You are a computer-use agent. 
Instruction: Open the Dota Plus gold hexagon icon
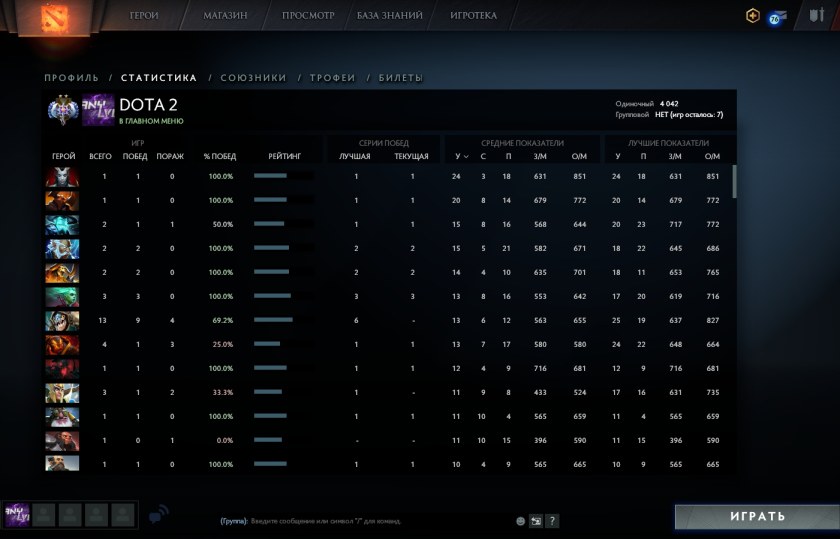753,16
